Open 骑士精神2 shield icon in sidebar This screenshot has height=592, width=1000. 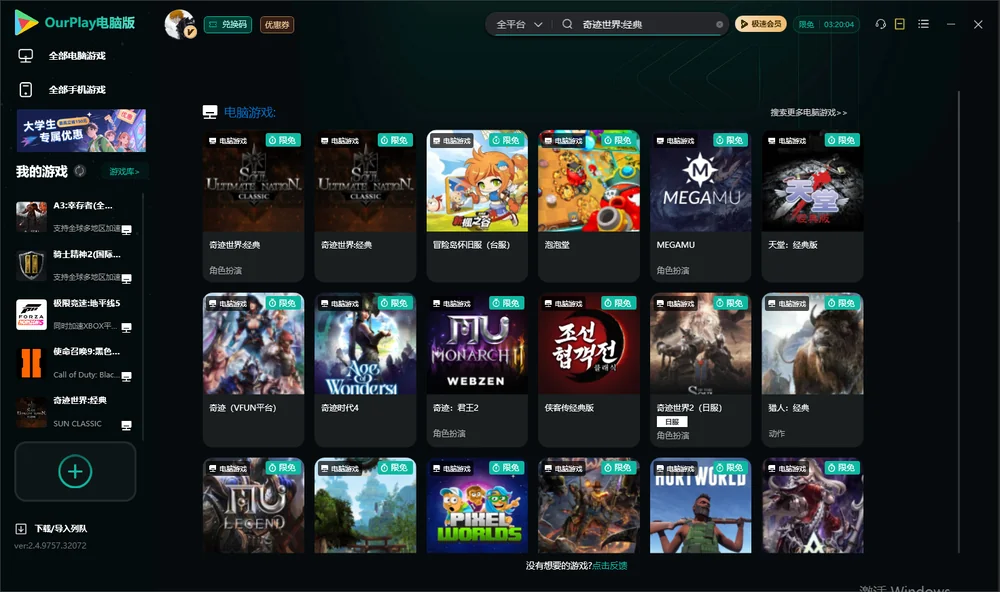coord(31,265)
